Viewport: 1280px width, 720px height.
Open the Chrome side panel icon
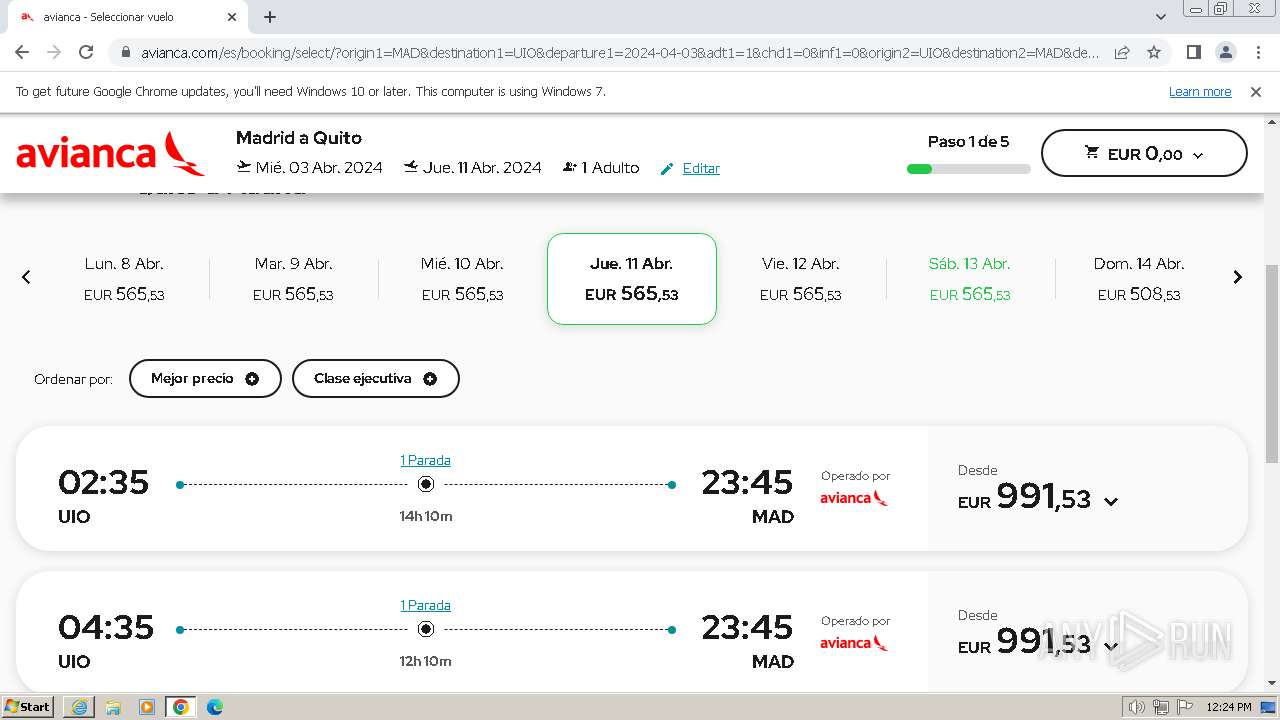pyautogui.click(x=1193, y=52)
